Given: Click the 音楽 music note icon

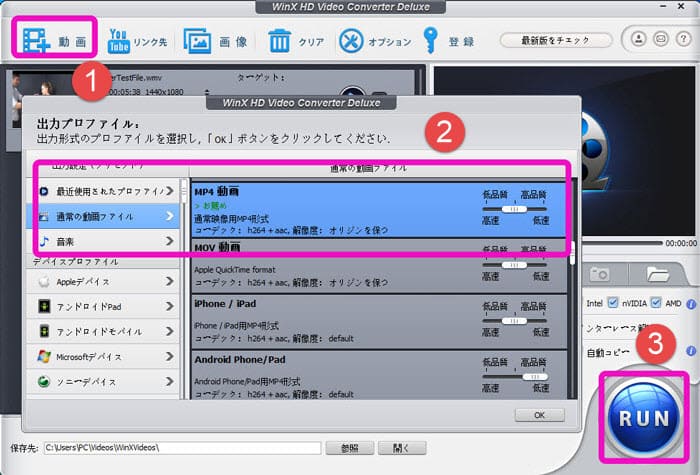Looking at the screenshot, I should pyautogui.click(x=44, y=242).
